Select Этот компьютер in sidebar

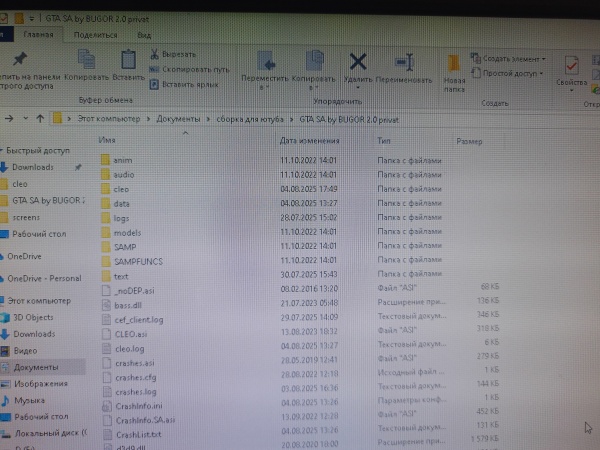(39, 301)
